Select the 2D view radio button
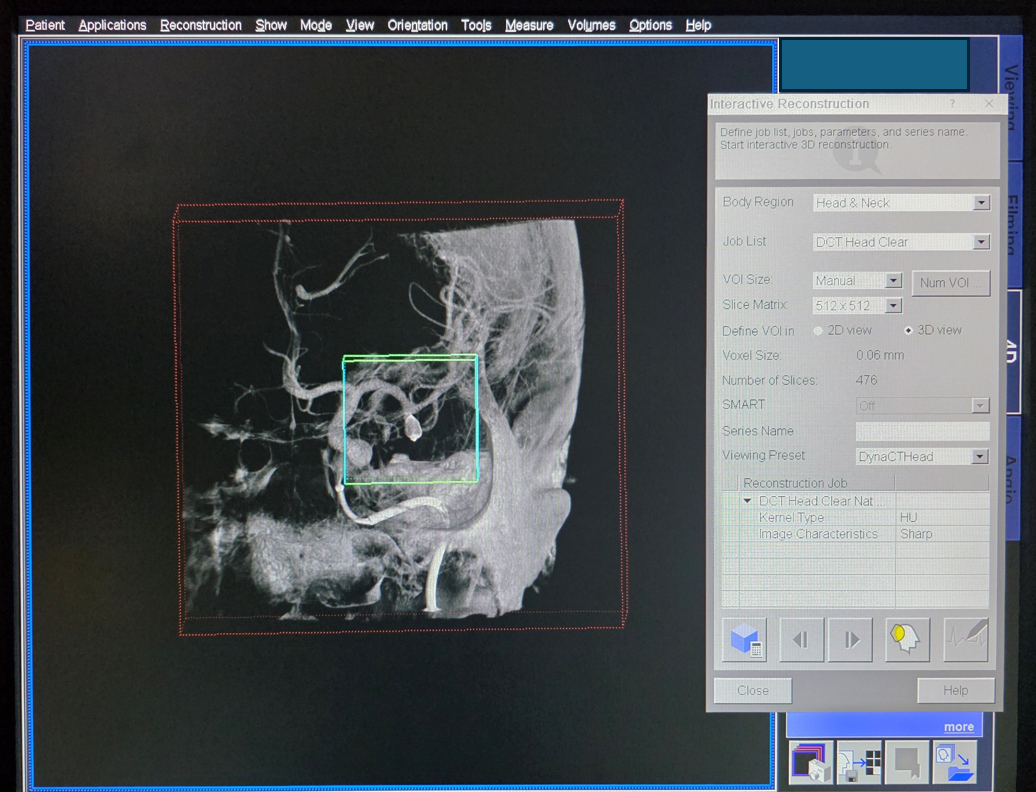This screenshot has height=792, width=1036. [819, 331]
